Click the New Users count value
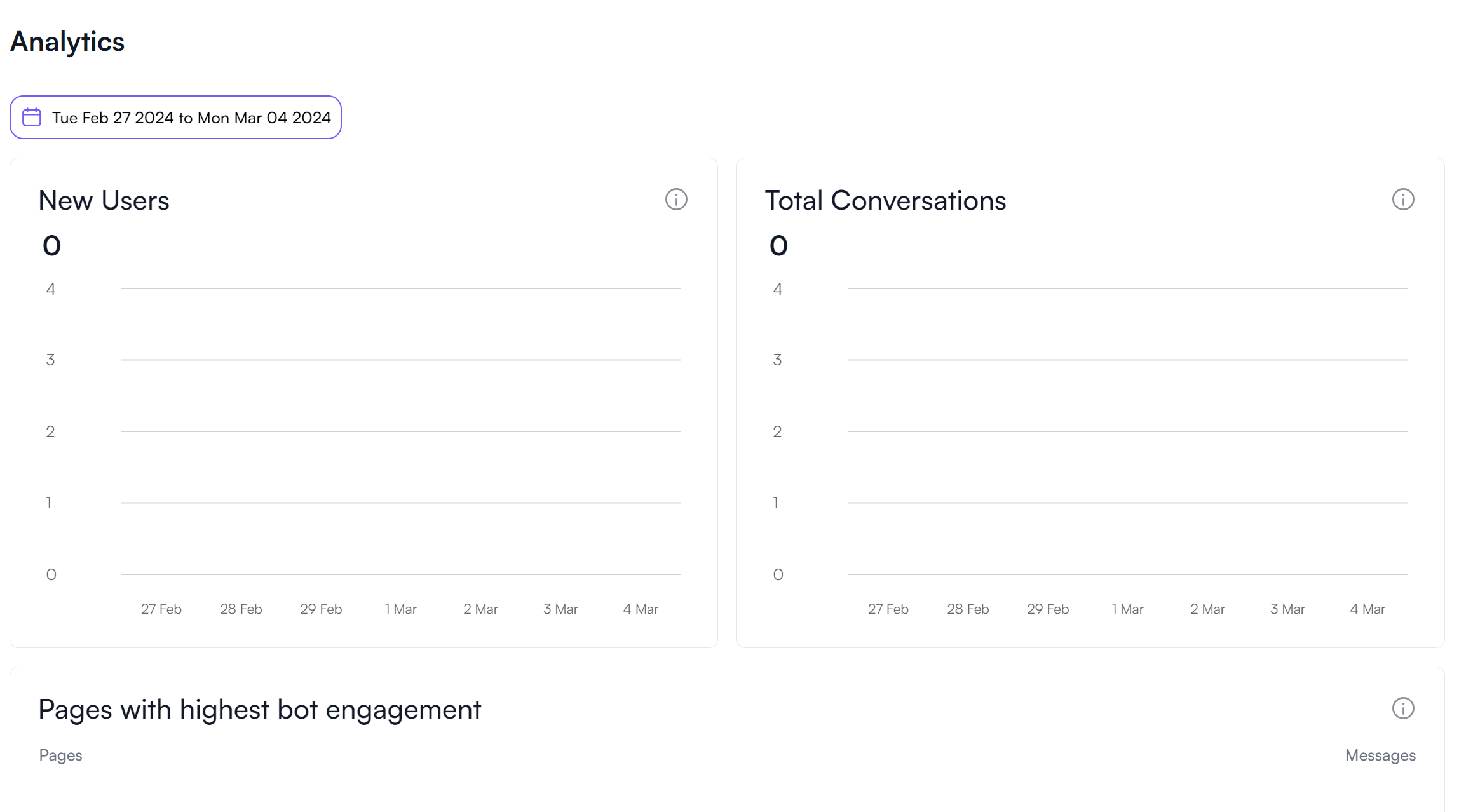The width and height of the screenshot is (1459, 812). 51,246
